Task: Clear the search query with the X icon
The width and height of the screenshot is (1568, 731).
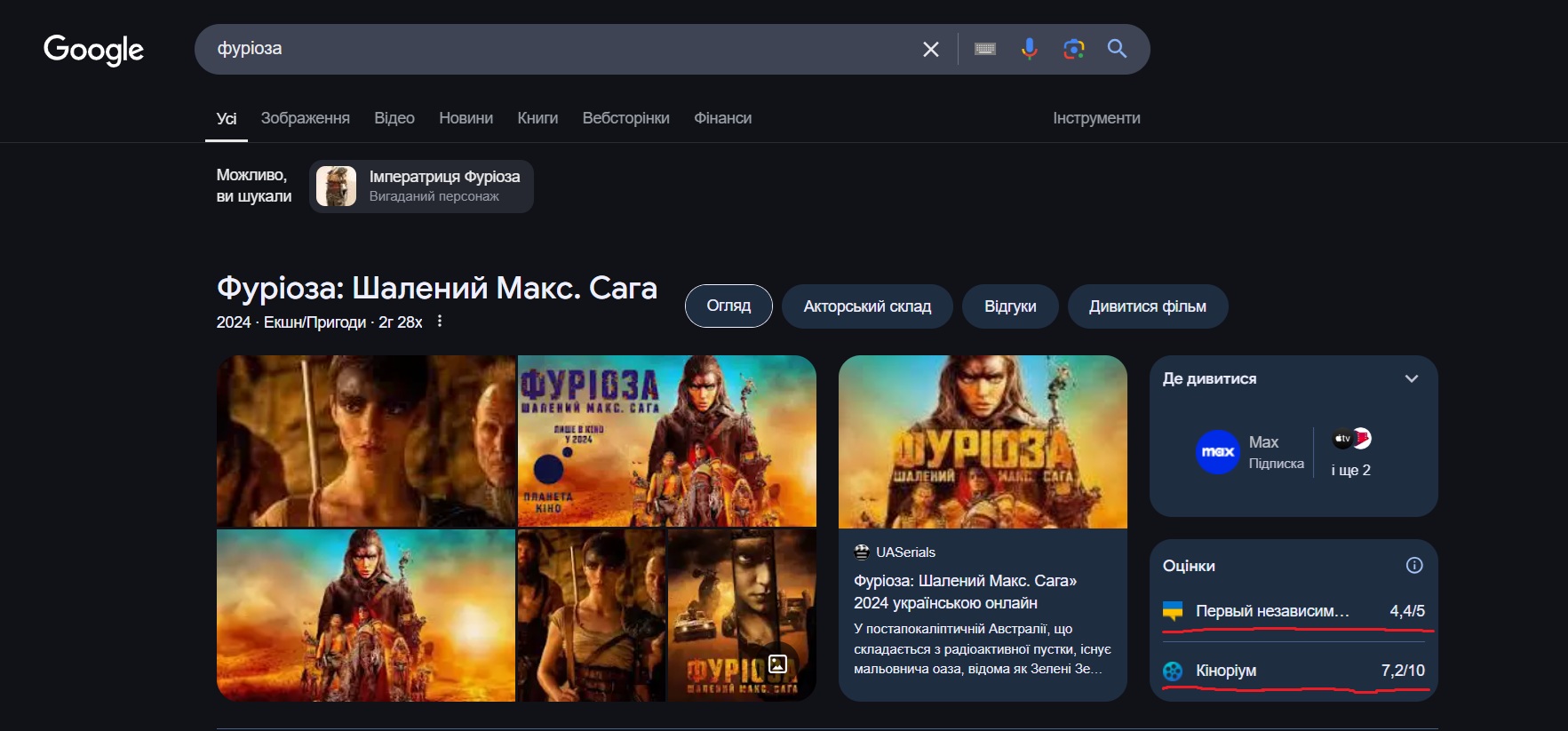Action: coord(930,50)
